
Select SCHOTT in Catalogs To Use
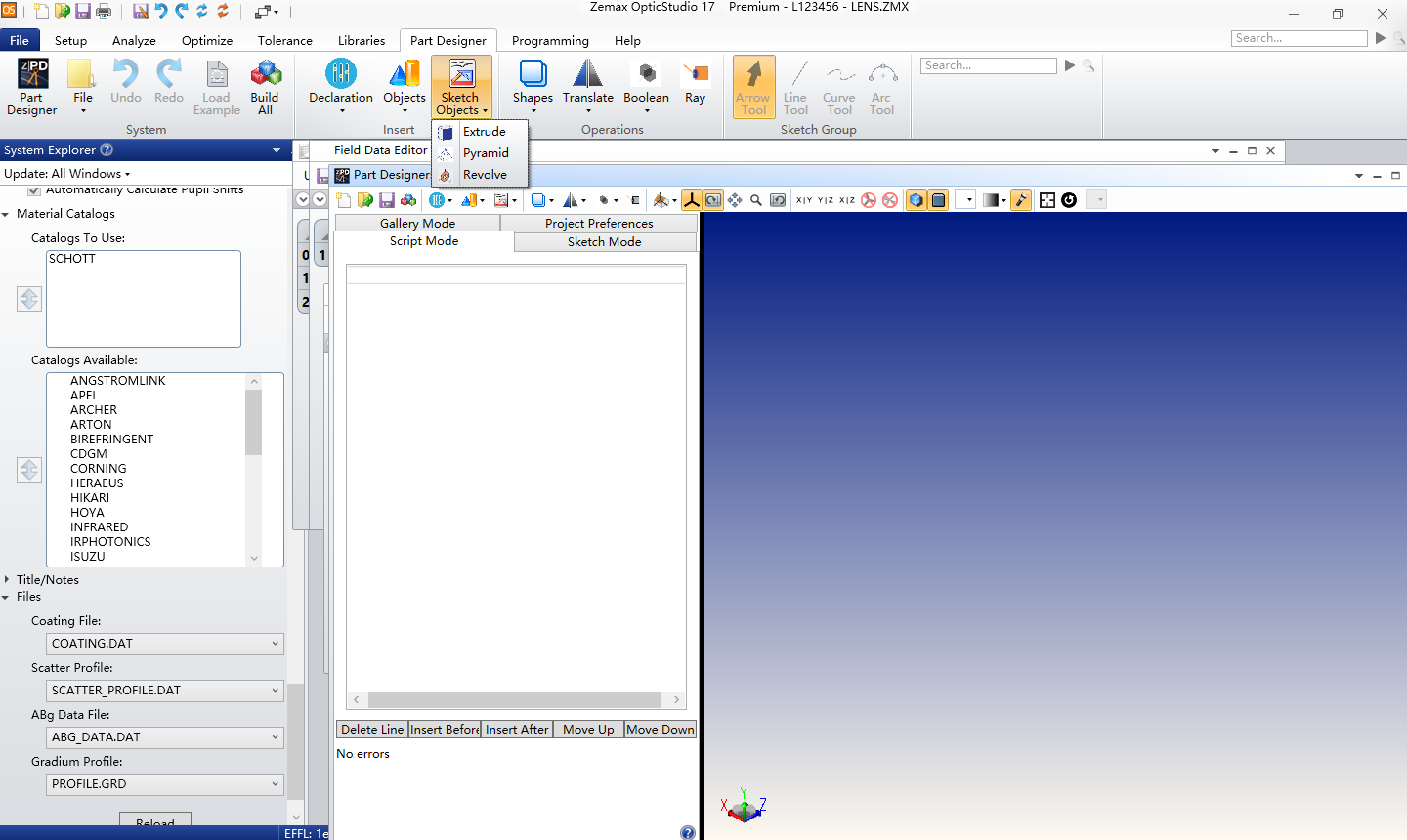coord(72,259)
